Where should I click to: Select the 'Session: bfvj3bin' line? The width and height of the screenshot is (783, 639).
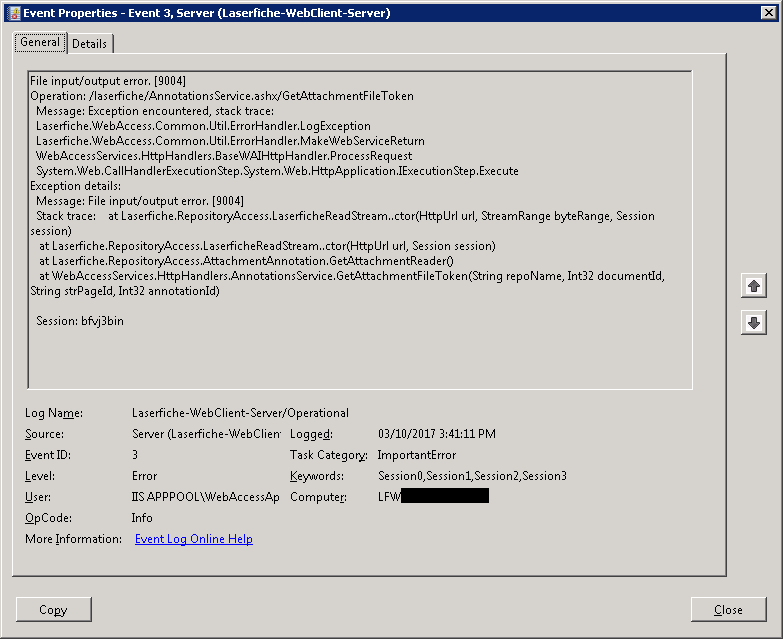pyautogui.click(x=80, y=321)
